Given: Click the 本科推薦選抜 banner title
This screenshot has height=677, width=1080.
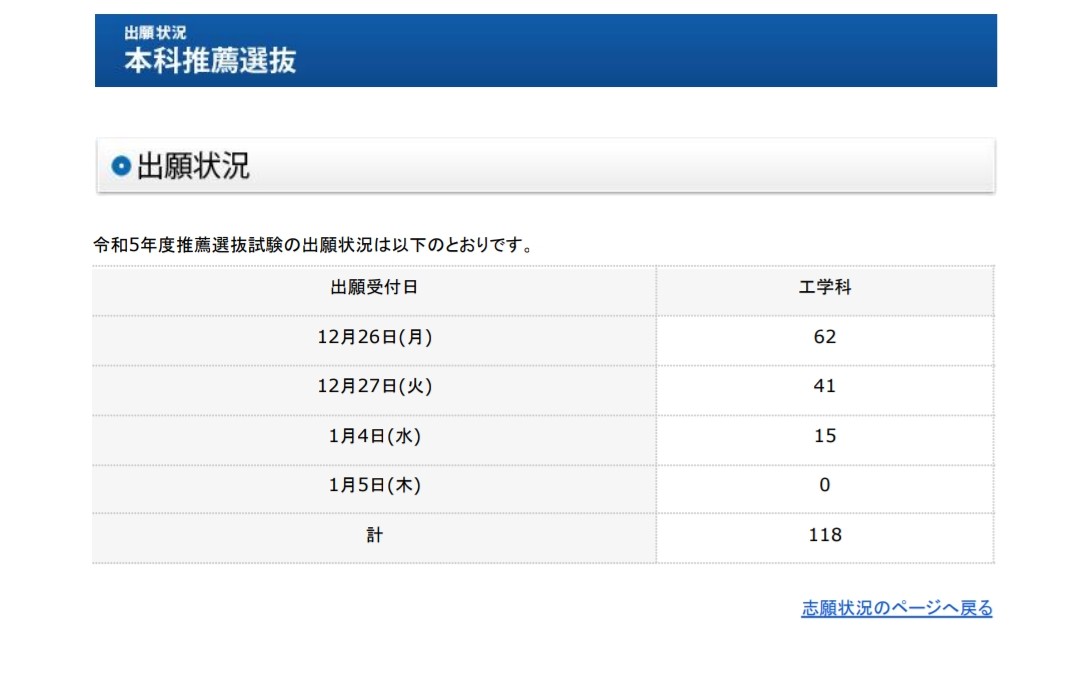Looking at the screenshot, I should [210, 61].
